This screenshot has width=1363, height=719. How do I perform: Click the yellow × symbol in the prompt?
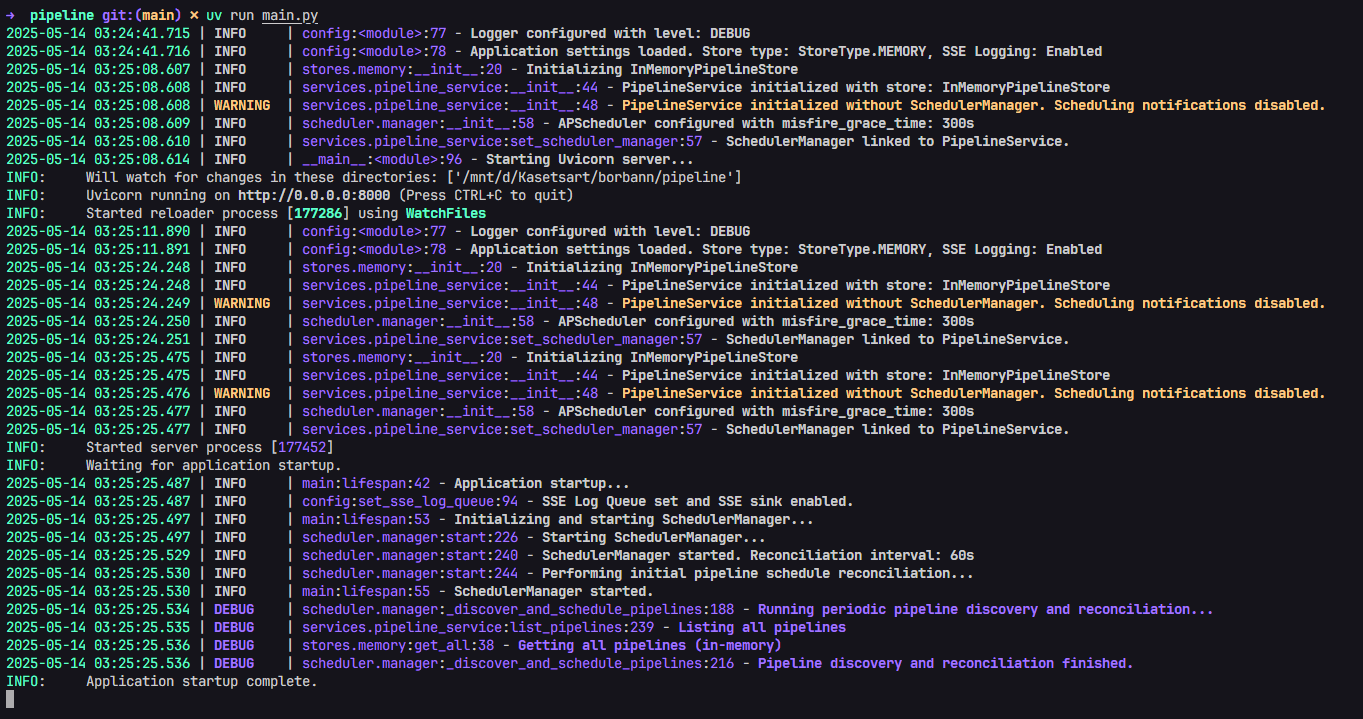pyautogui.click(x=193, y=15)
